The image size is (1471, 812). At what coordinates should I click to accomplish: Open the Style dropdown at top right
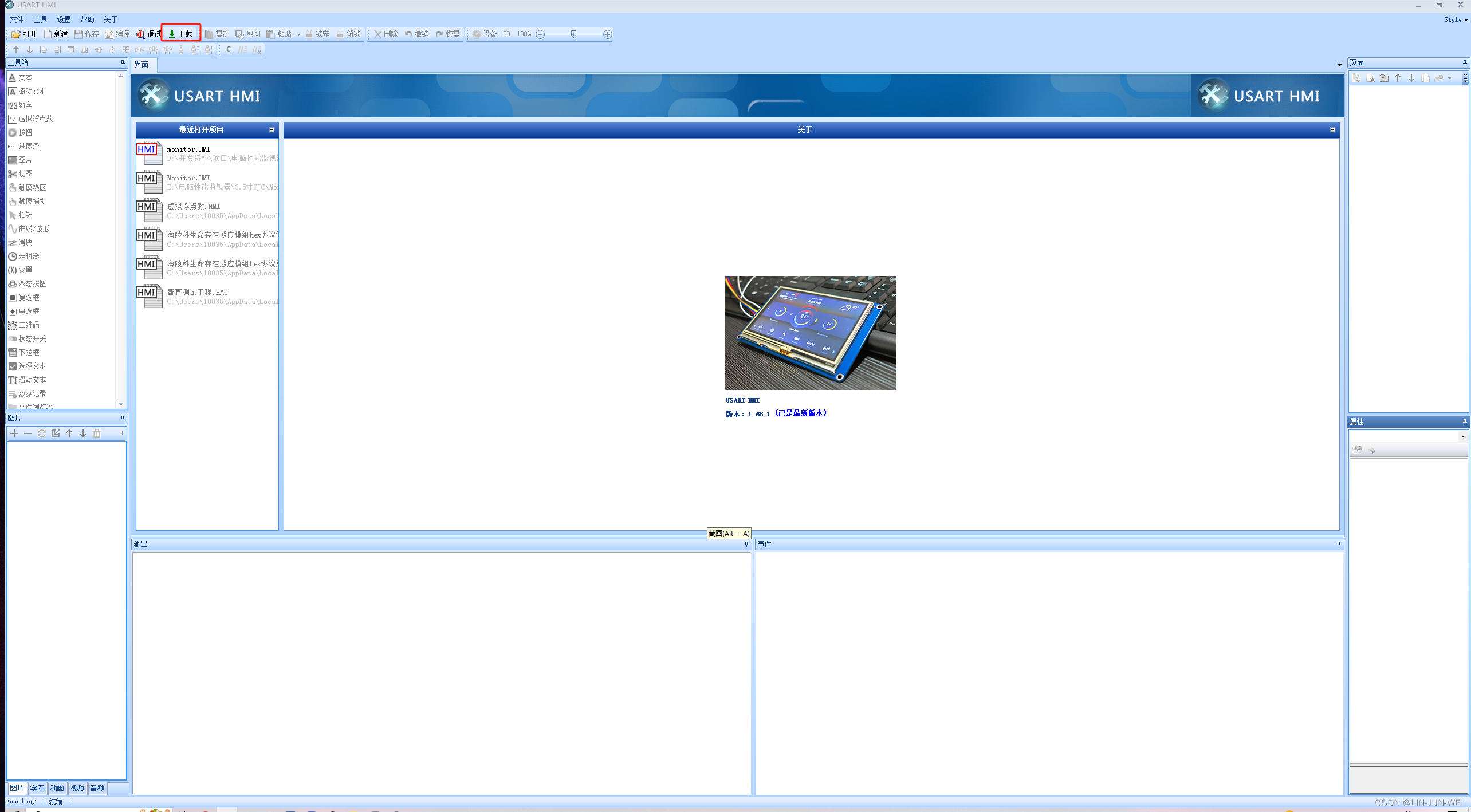[1456, 19]
